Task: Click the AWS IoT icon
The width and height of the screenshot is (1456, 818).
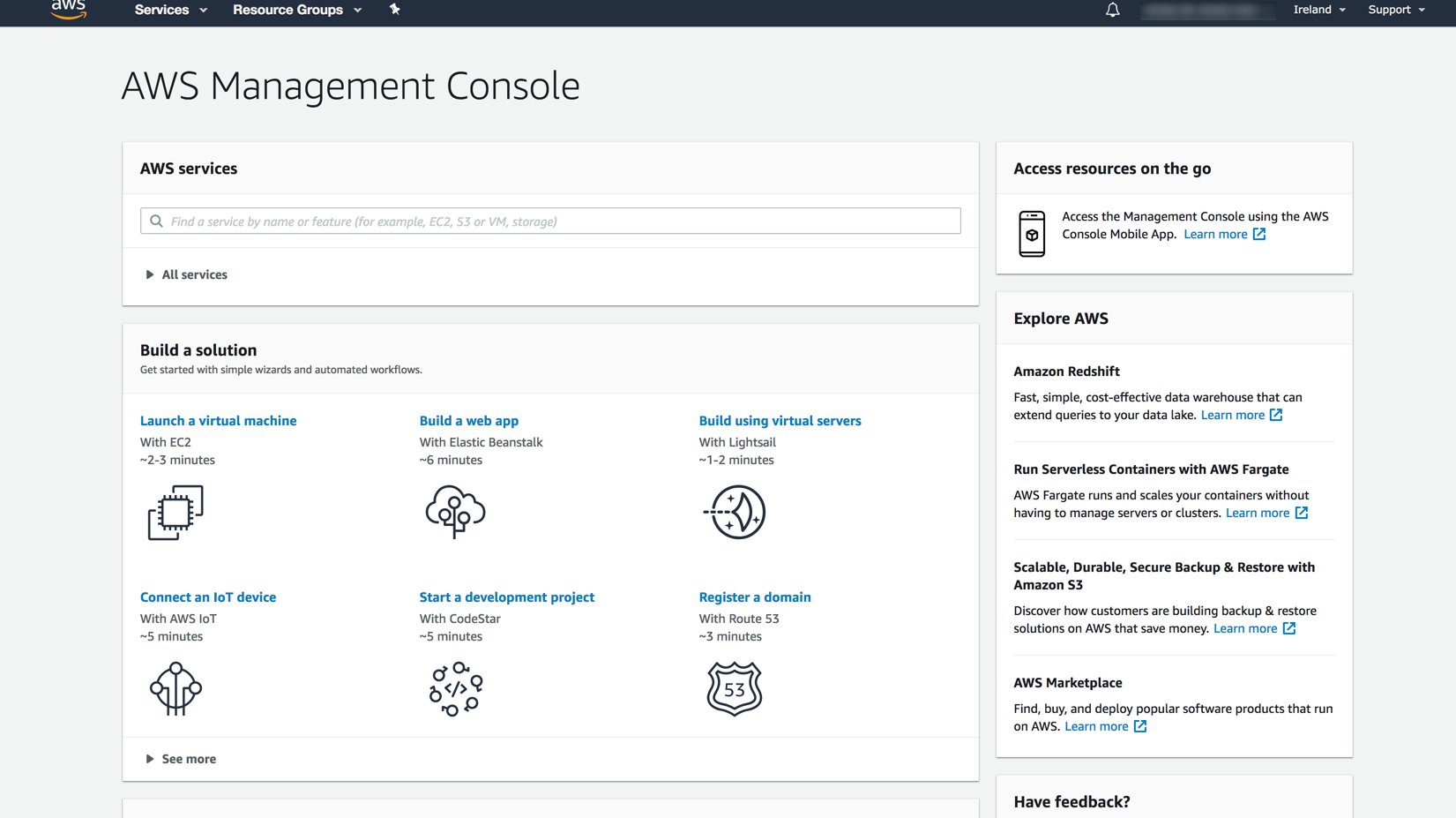Action: tap(175, 688)
